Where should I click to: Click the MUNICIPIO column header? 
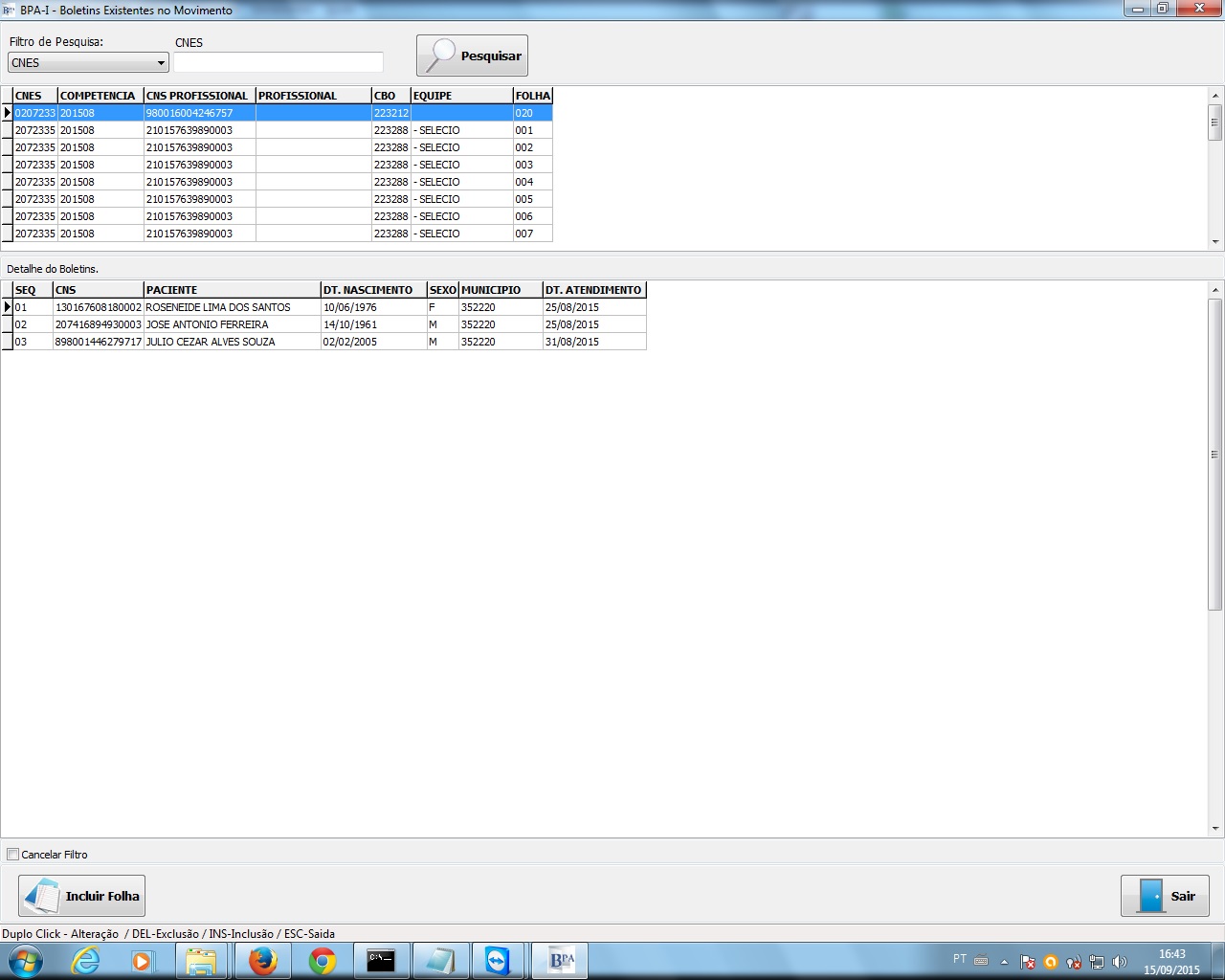click(x=501, y=290)
